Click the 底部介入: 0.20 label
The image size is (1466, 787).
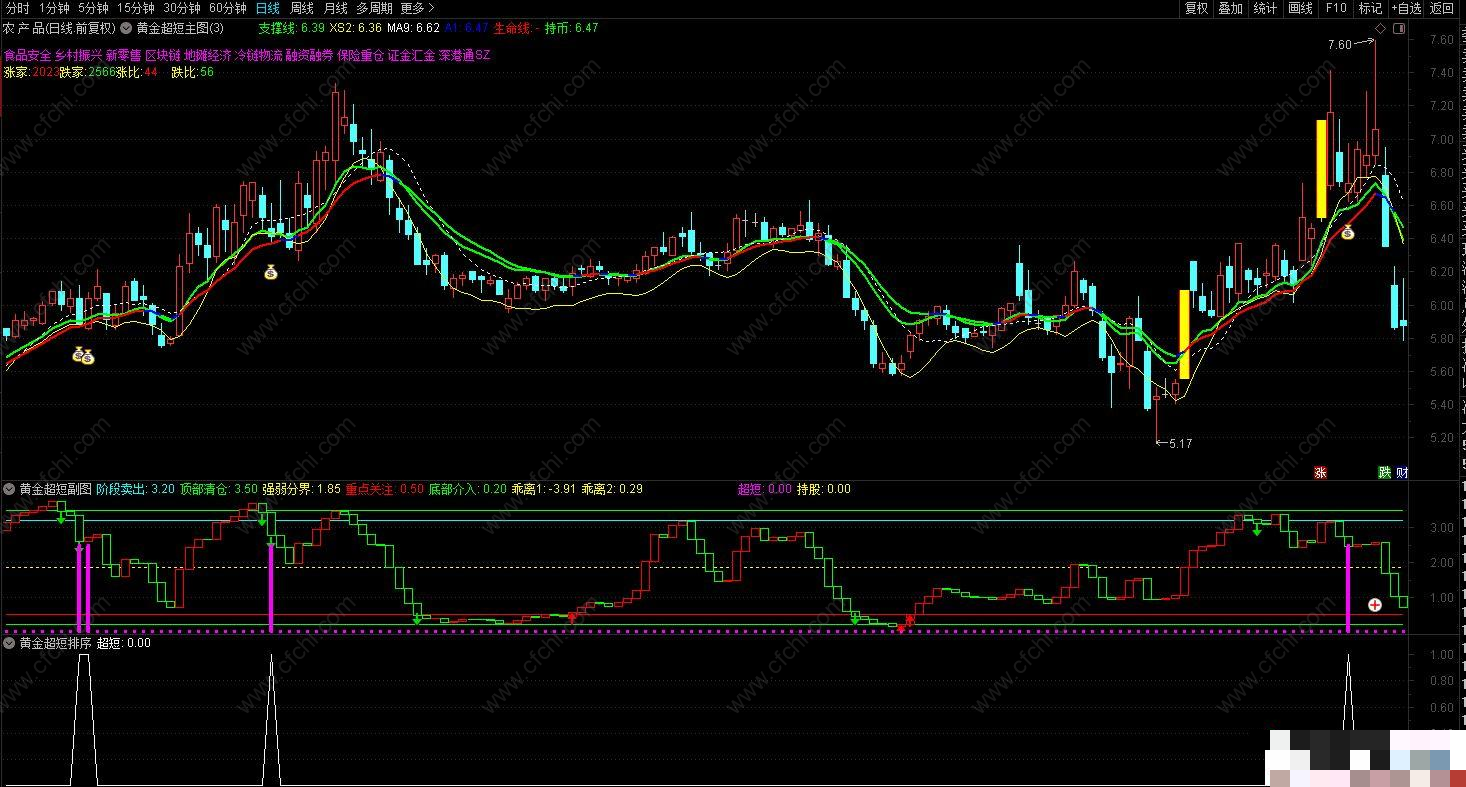pos(467,489)
